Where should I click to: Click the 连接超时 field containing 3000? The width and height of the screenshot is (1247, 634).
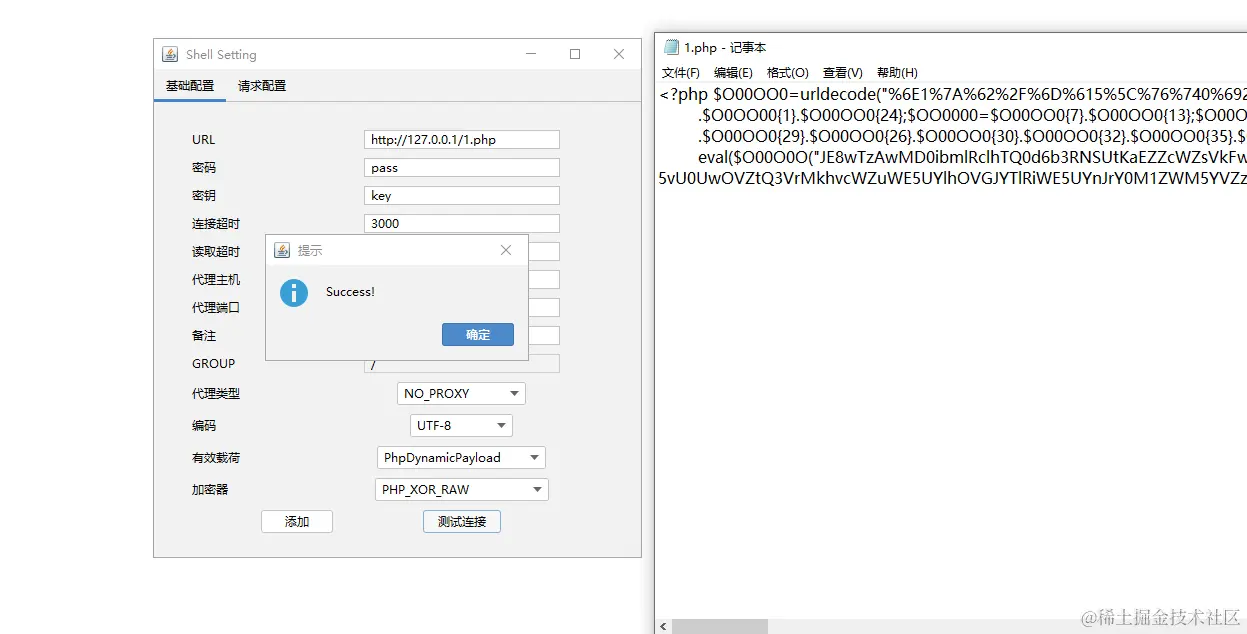click(x=462, y=224)
